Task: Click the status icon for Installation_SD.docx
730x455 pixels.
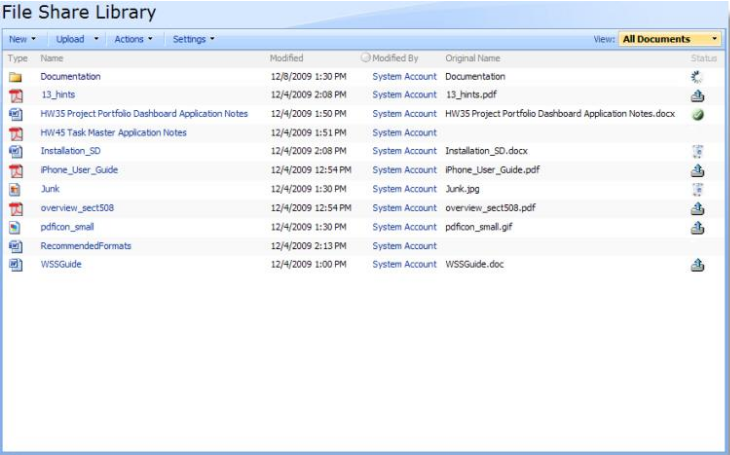Action: tap(697, 151)
